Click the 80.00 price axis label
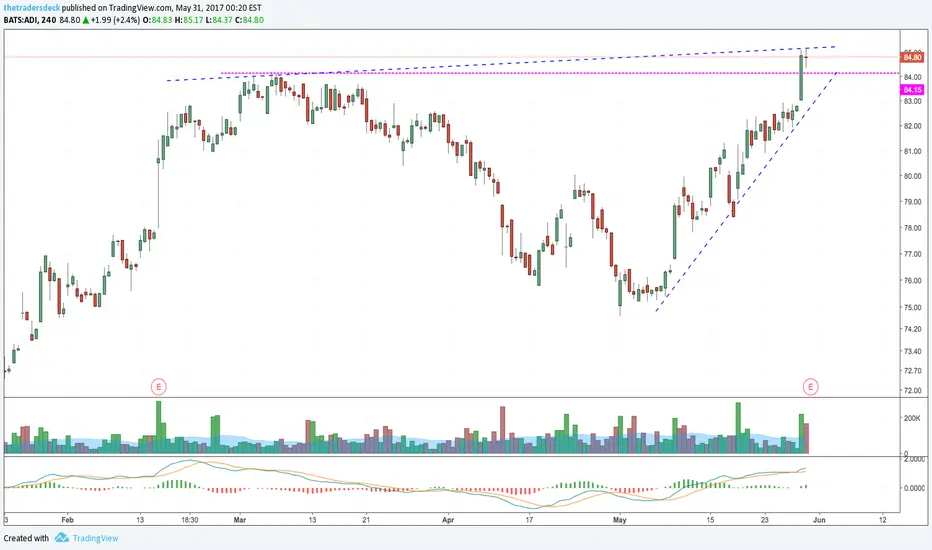Viewport: 932px width, 550px height. click(x=912, y=176)
